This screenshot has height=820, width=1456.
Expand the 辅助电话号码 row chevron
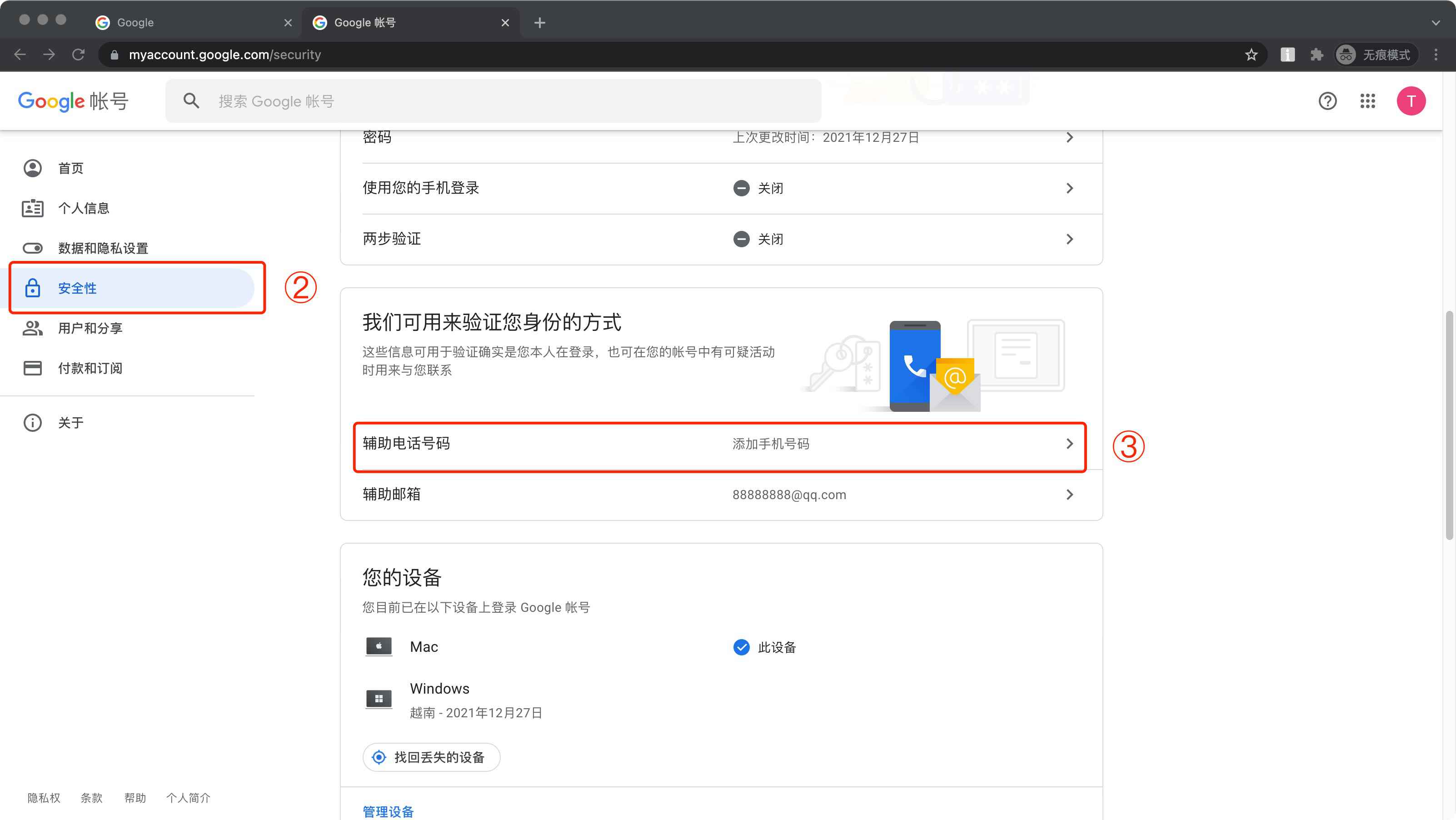tap(1069, 444)
